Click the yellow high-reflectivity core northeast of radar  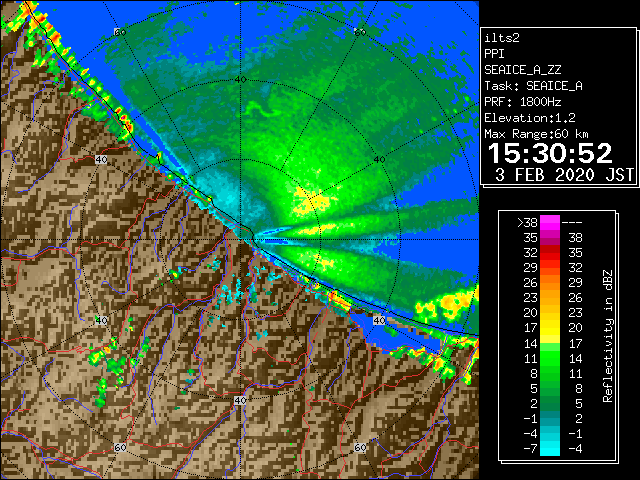(311, 200)
